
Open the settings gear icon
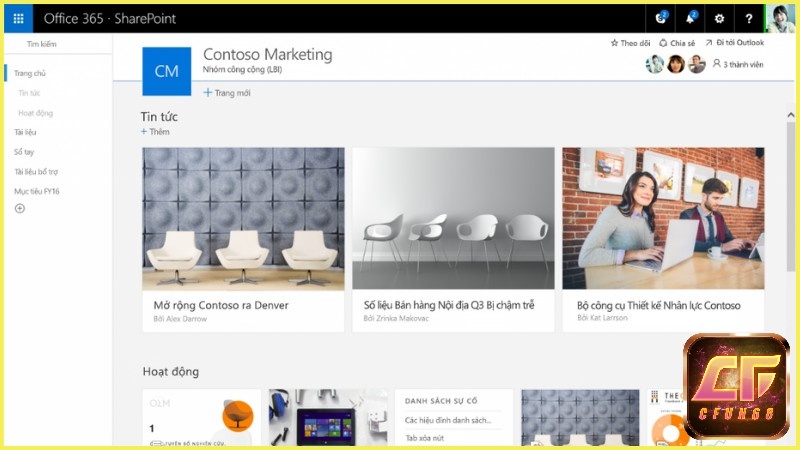[x=719, y=19]
